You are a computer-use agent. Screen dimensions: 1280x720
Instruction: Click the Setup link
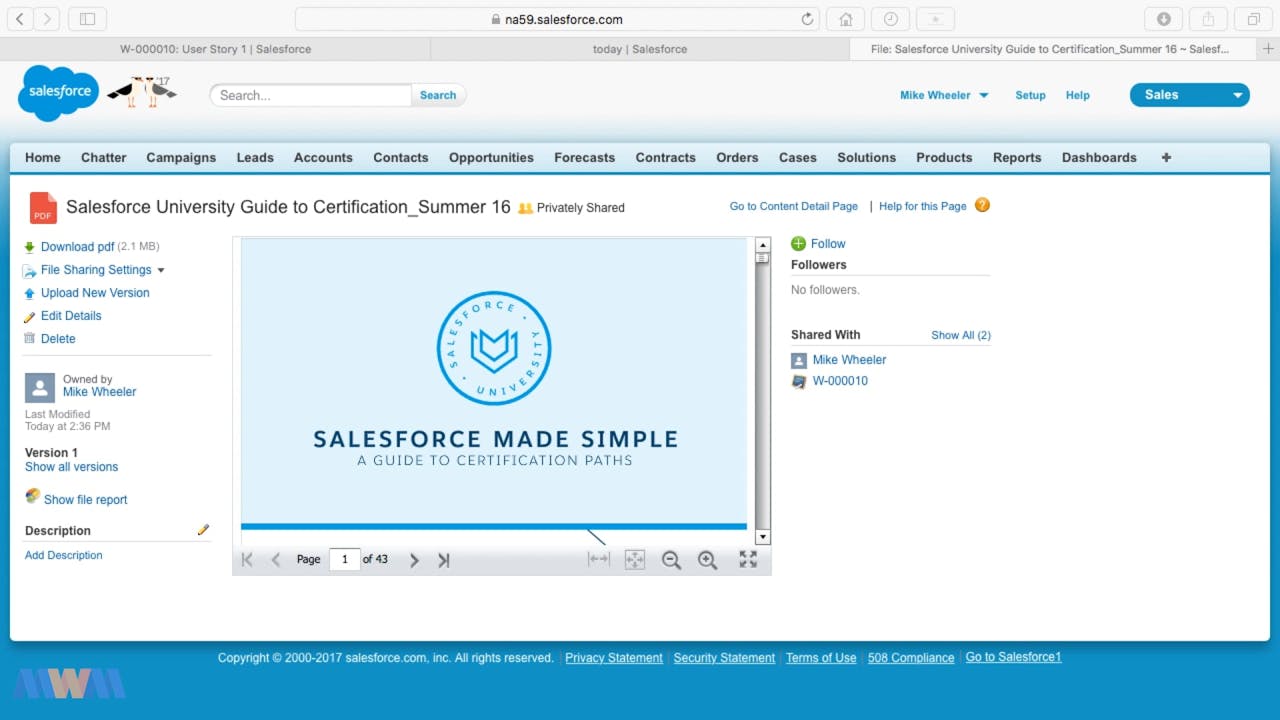pyautogui.click(x=1030, y=95)
